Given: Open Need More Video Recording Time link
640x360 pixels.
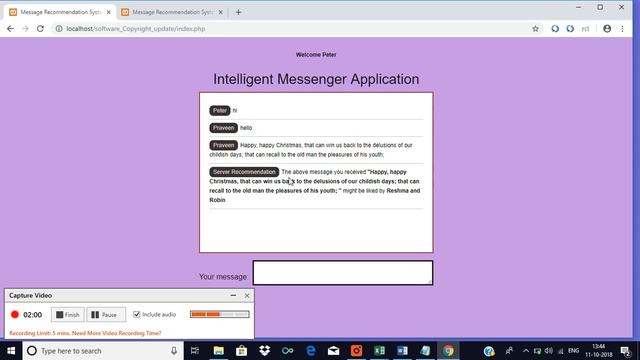Looking at the screenshot, I should point(117,333).
